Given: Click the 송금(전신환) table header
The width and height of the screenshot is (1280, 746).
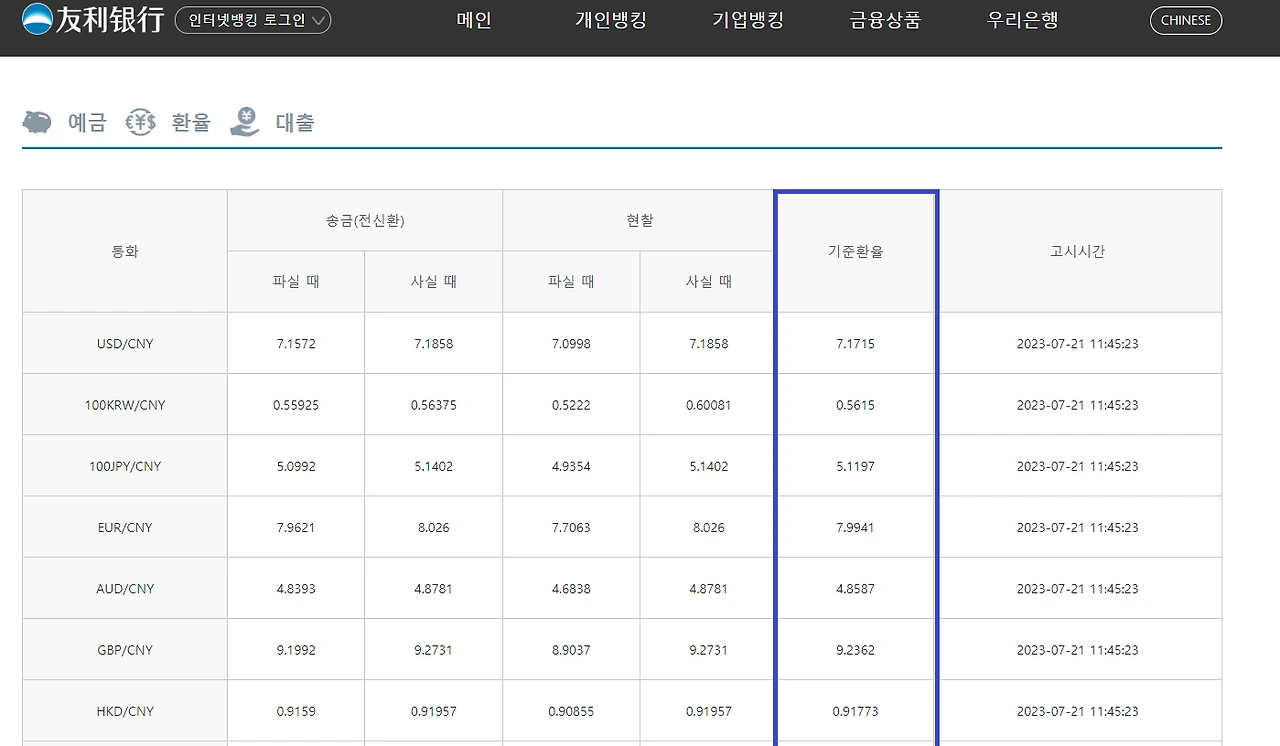Looking at the screenshot, I should (364, 220).
